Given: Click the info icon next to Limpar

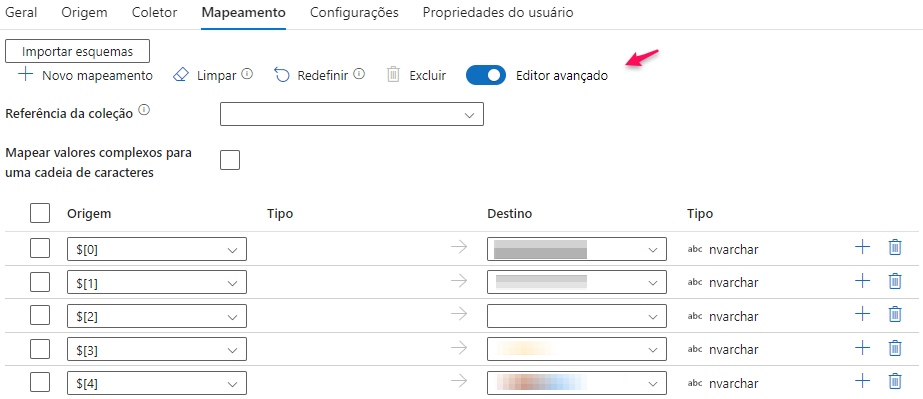Looking at the screenshot, I should [248, 74].
